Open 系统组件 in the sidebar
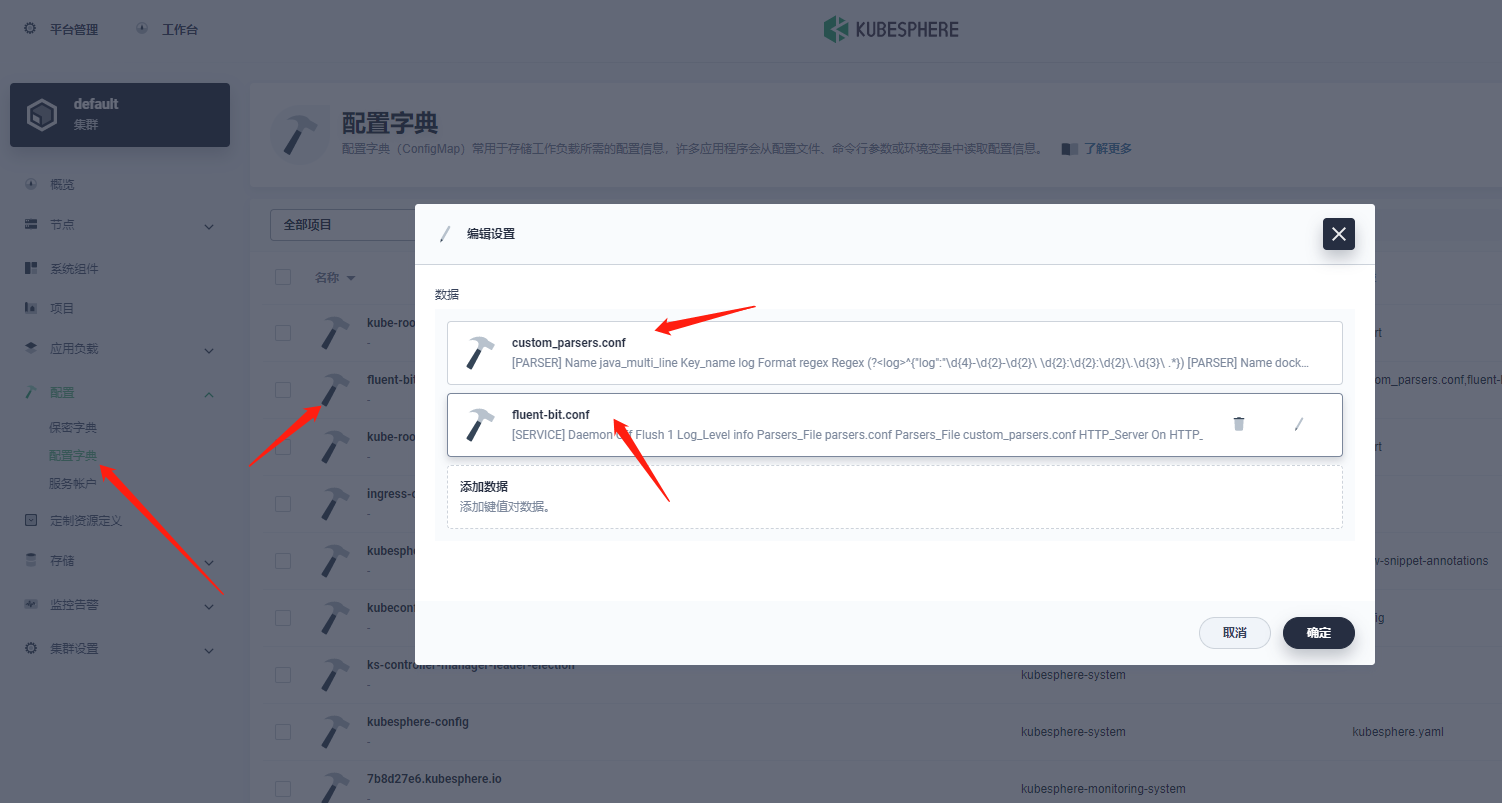This screenshot has width=1502, height=803. coord(74,269)
